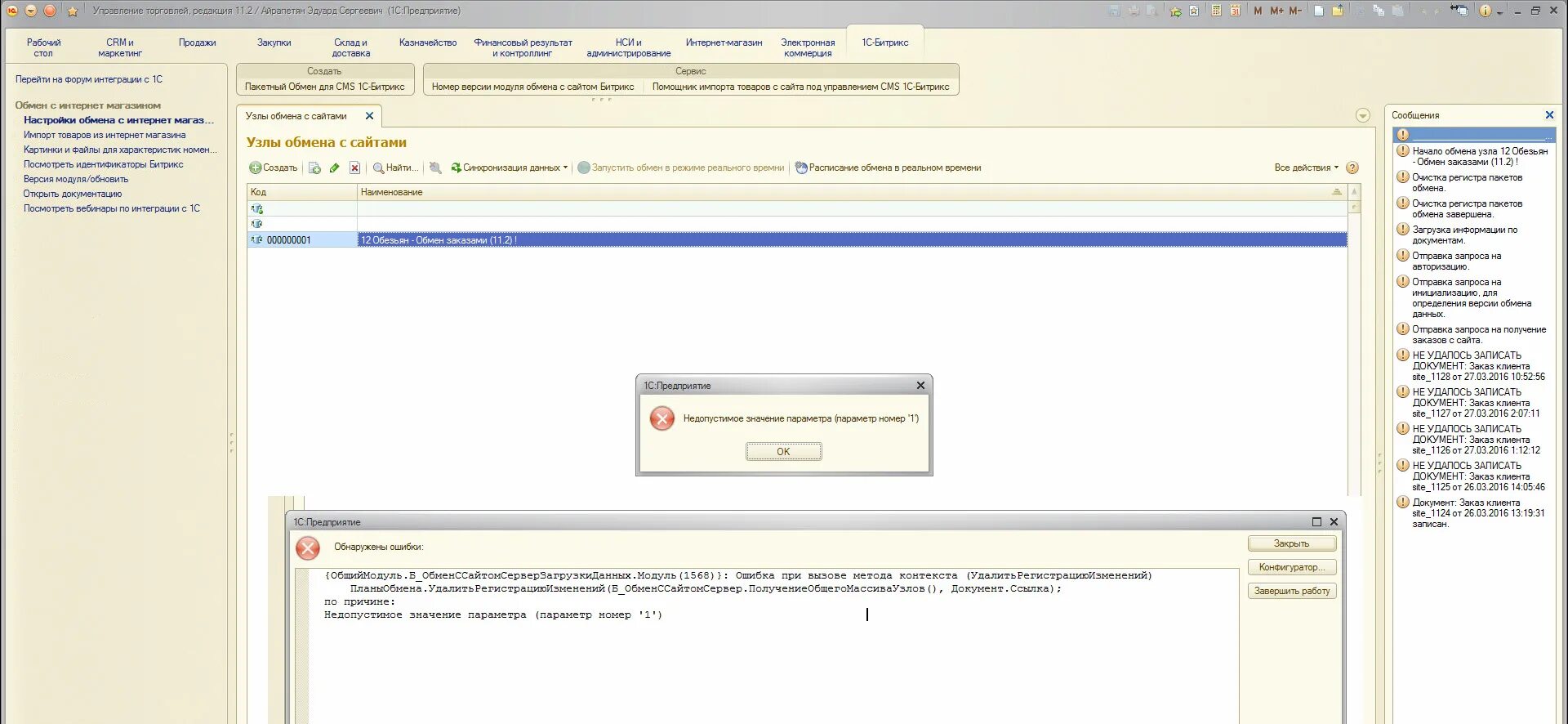
Task: Open Помощник импорта товаров с сайта
Action: point(800,87)
